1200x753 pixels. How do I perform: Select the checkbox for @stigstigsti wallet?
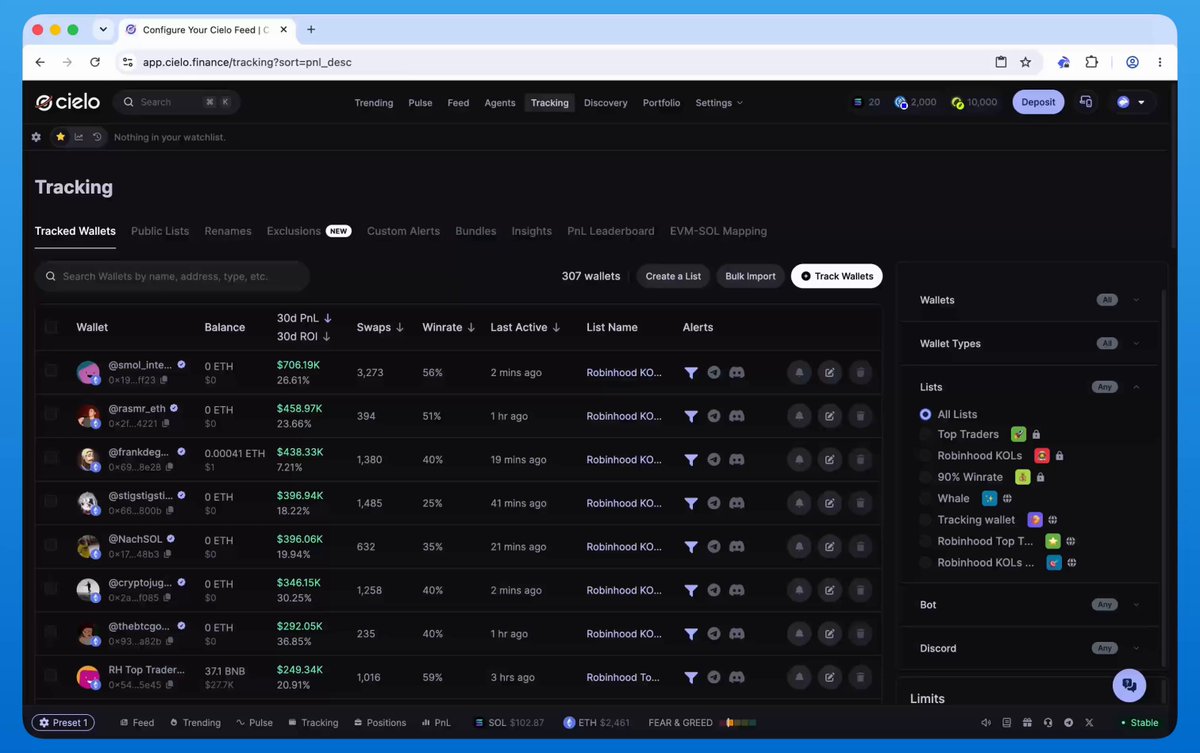pos(51,503)
